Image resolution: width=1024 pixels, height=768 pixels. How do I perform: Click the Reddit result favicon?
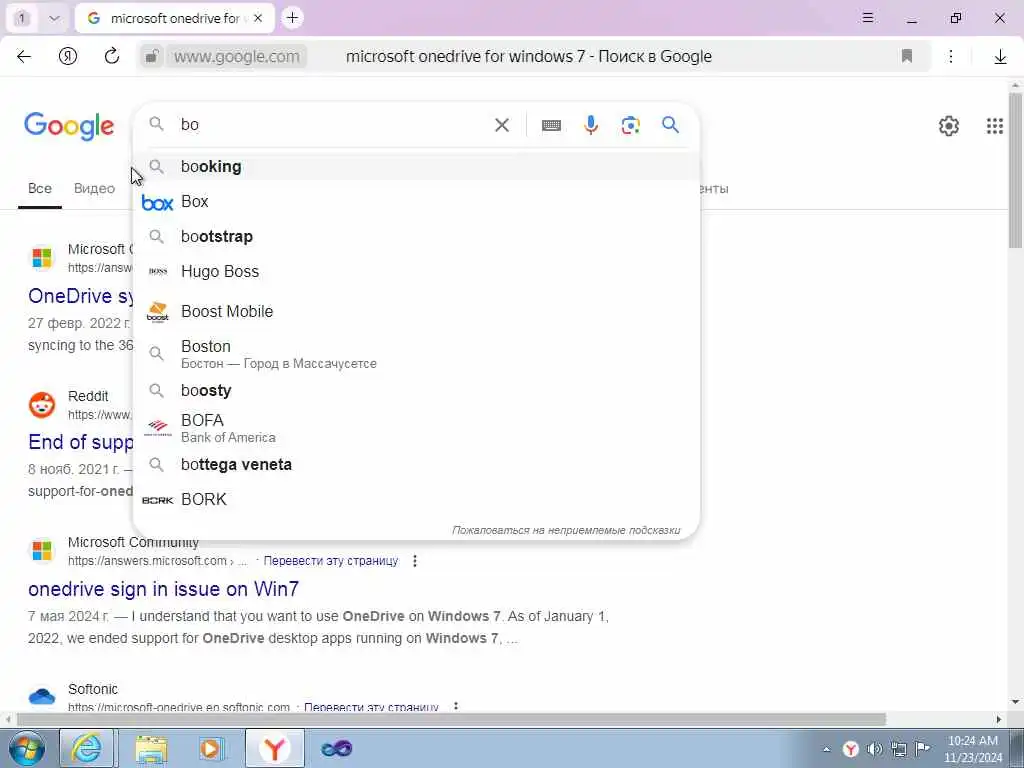42,405
